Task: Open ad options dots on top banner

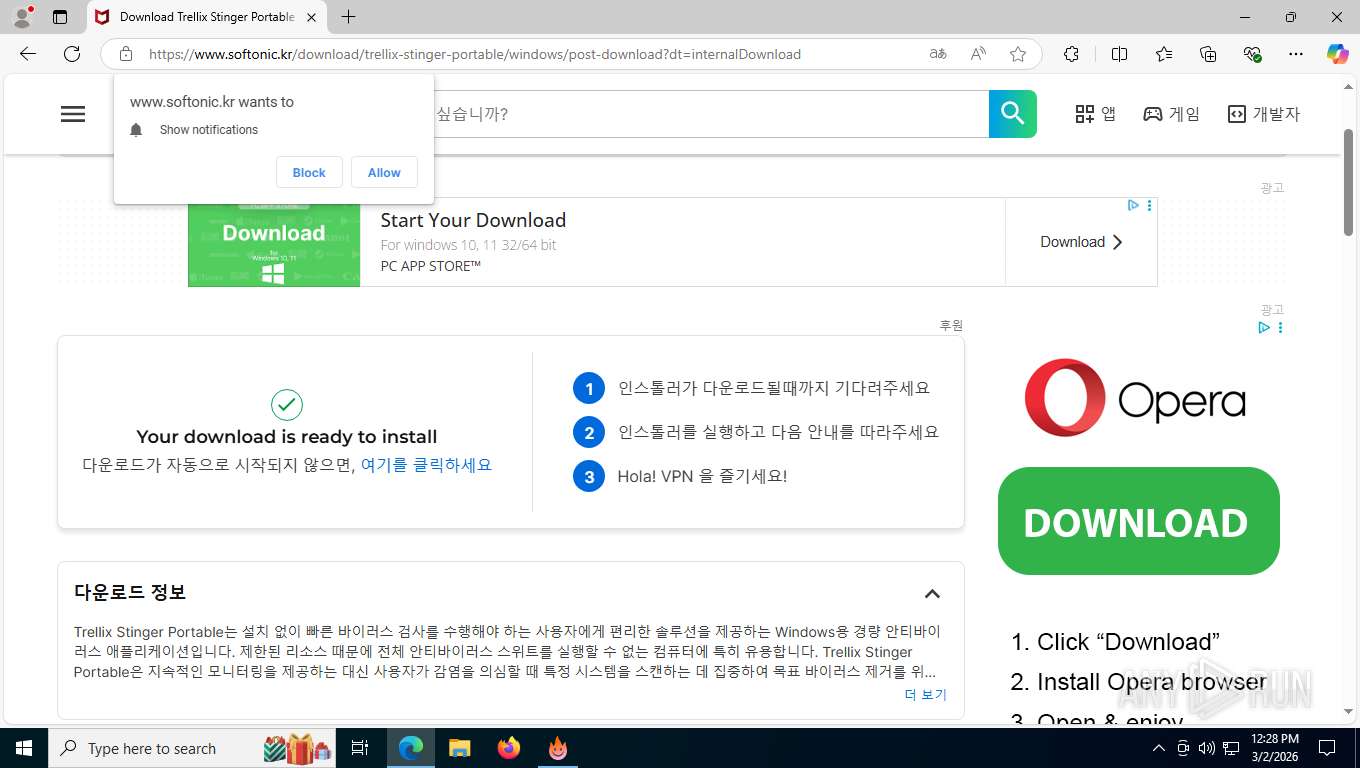Action: click(1149, 205)
